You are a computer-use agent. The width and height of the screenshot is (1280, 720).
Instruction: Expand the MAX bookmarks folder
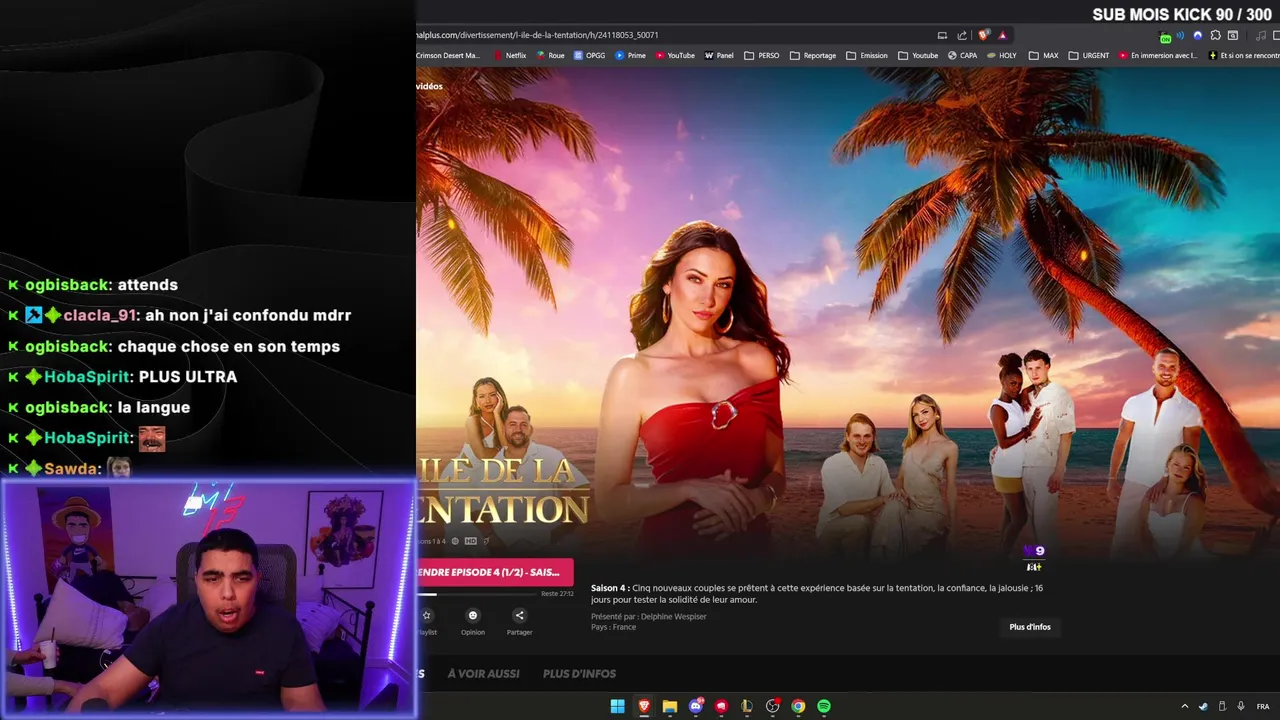[x=1043, y=56]
